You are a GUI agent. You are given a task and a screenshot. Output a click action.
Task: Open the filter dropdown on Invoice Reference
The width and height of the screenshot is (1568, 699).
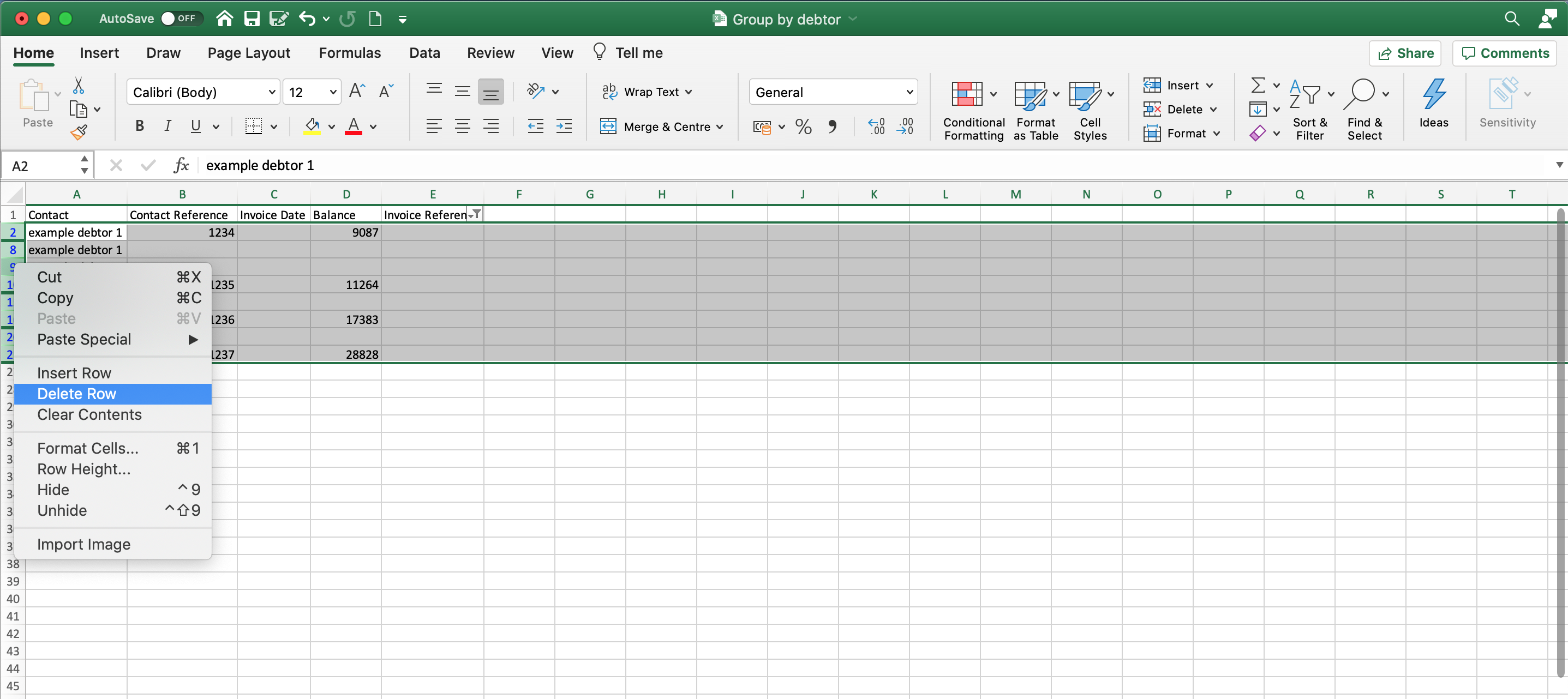coord(476,214)
